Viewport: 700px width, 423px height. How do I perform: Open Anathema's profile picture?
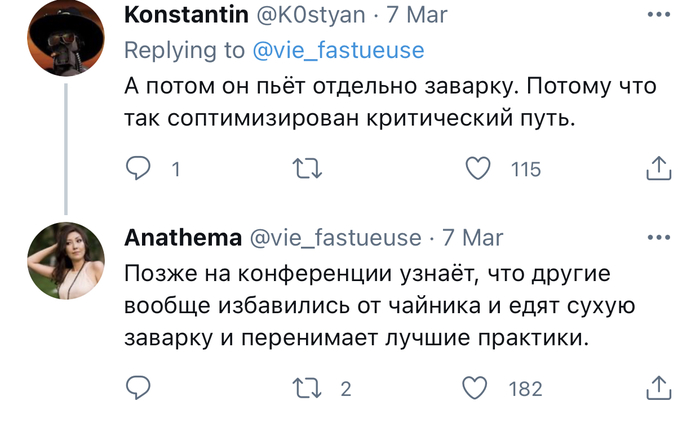tap(66, 260)
